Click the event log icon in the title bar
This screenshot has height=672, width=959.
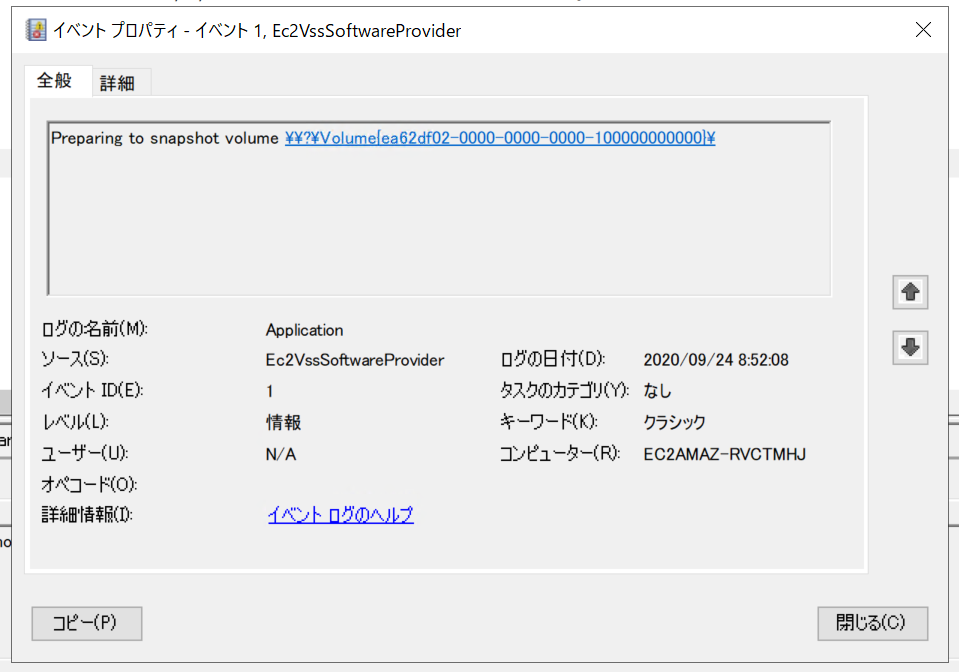pos(35,29)
